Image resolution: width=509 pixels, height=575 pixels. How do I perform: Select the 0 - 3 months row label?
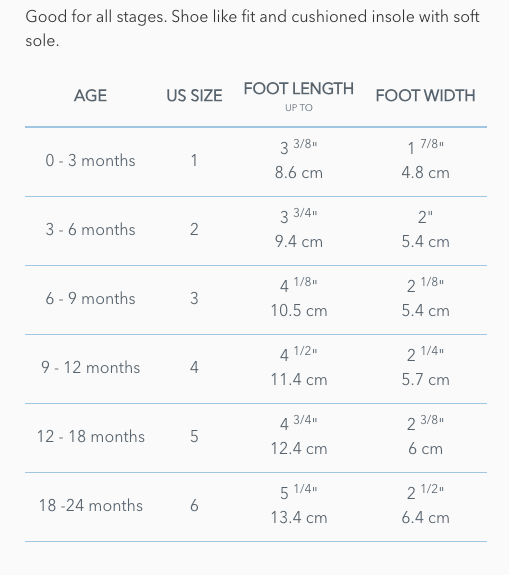[x=90, y=161]
